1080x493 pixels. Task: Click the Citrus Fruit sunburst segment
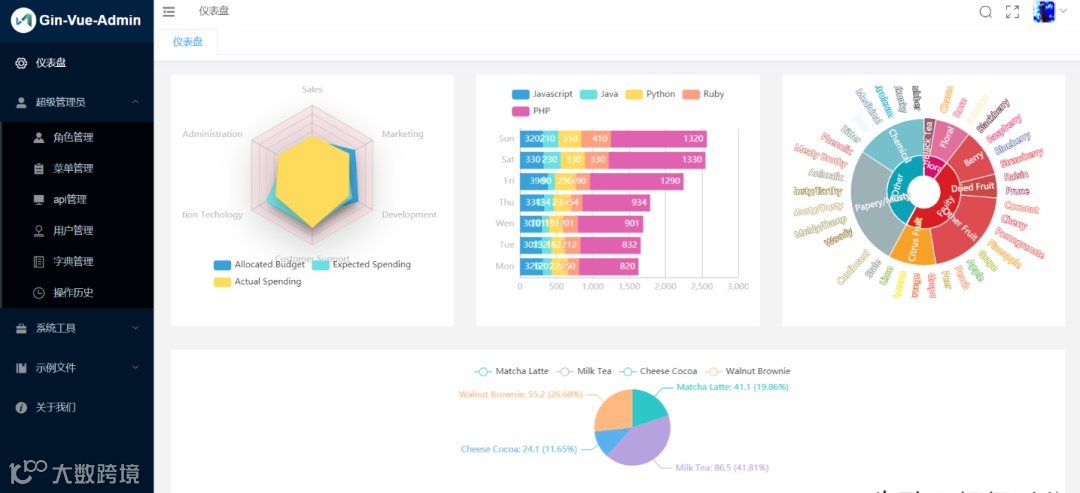point(913,244)
